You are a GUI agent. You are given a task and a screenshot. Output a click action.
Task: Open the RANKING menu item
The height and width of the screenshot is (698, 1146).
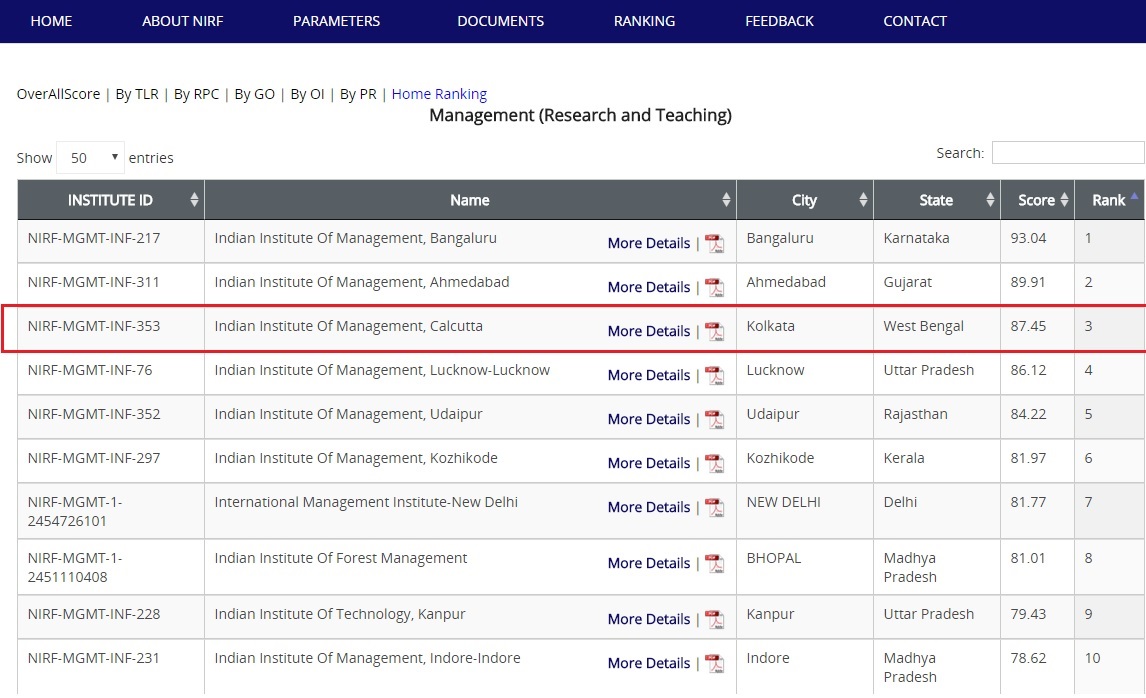pos(644,21)
